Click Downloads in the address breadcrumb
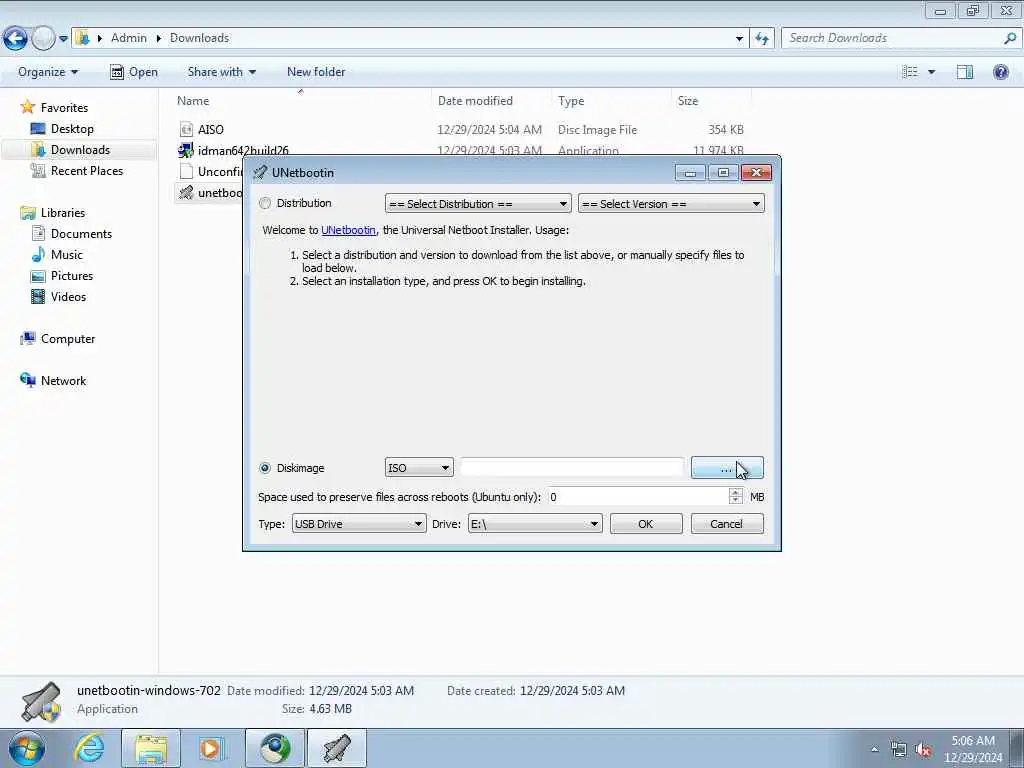 pos(199,38)
